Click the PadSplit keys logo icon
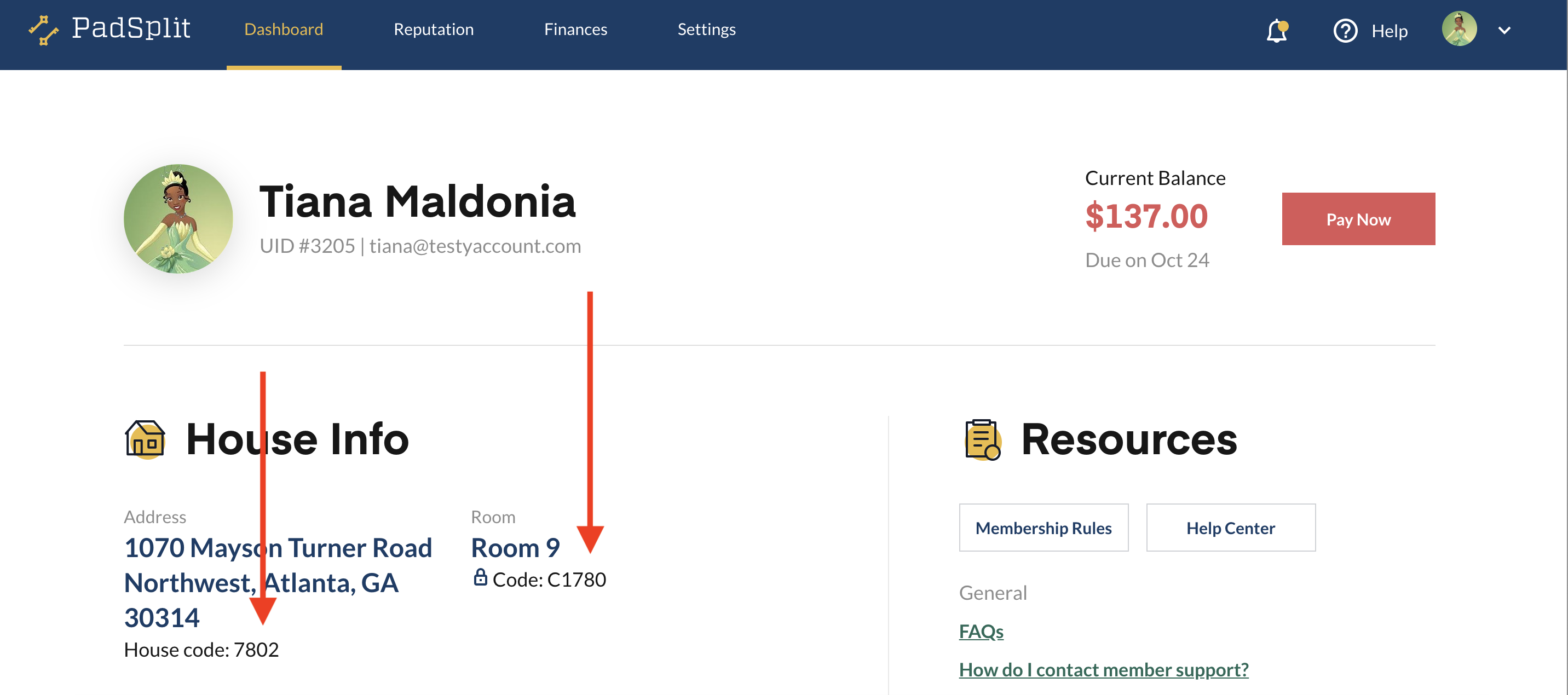Viewport: 1568px width, 695px height. 44,30
